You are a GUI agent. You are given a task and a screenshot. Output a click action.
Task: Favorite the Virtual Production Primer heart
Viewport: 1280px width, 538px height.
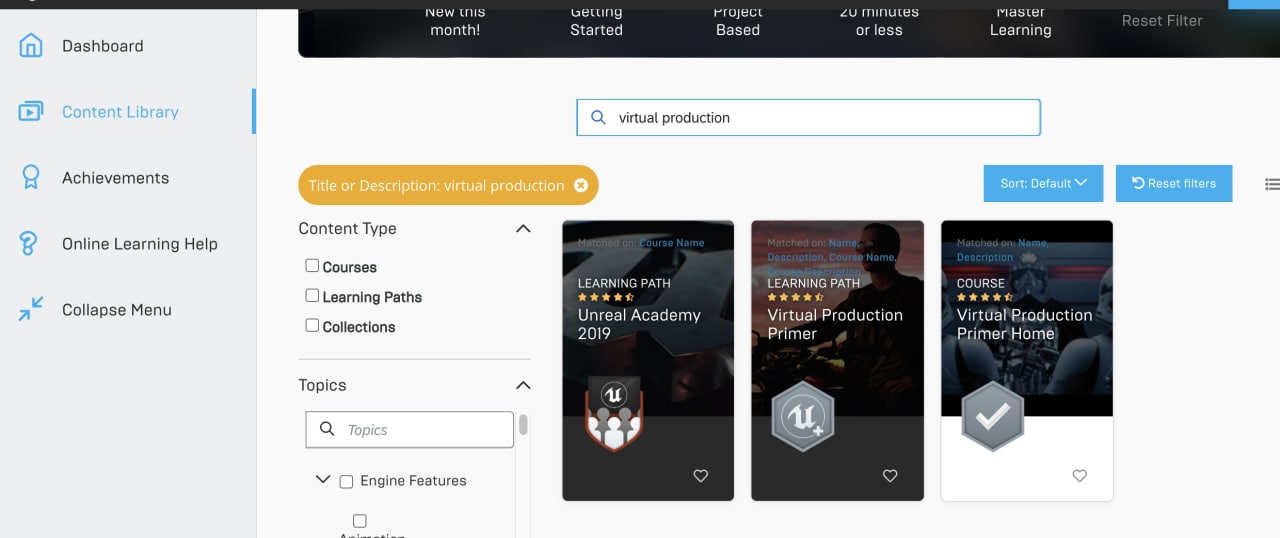[890, 476]
